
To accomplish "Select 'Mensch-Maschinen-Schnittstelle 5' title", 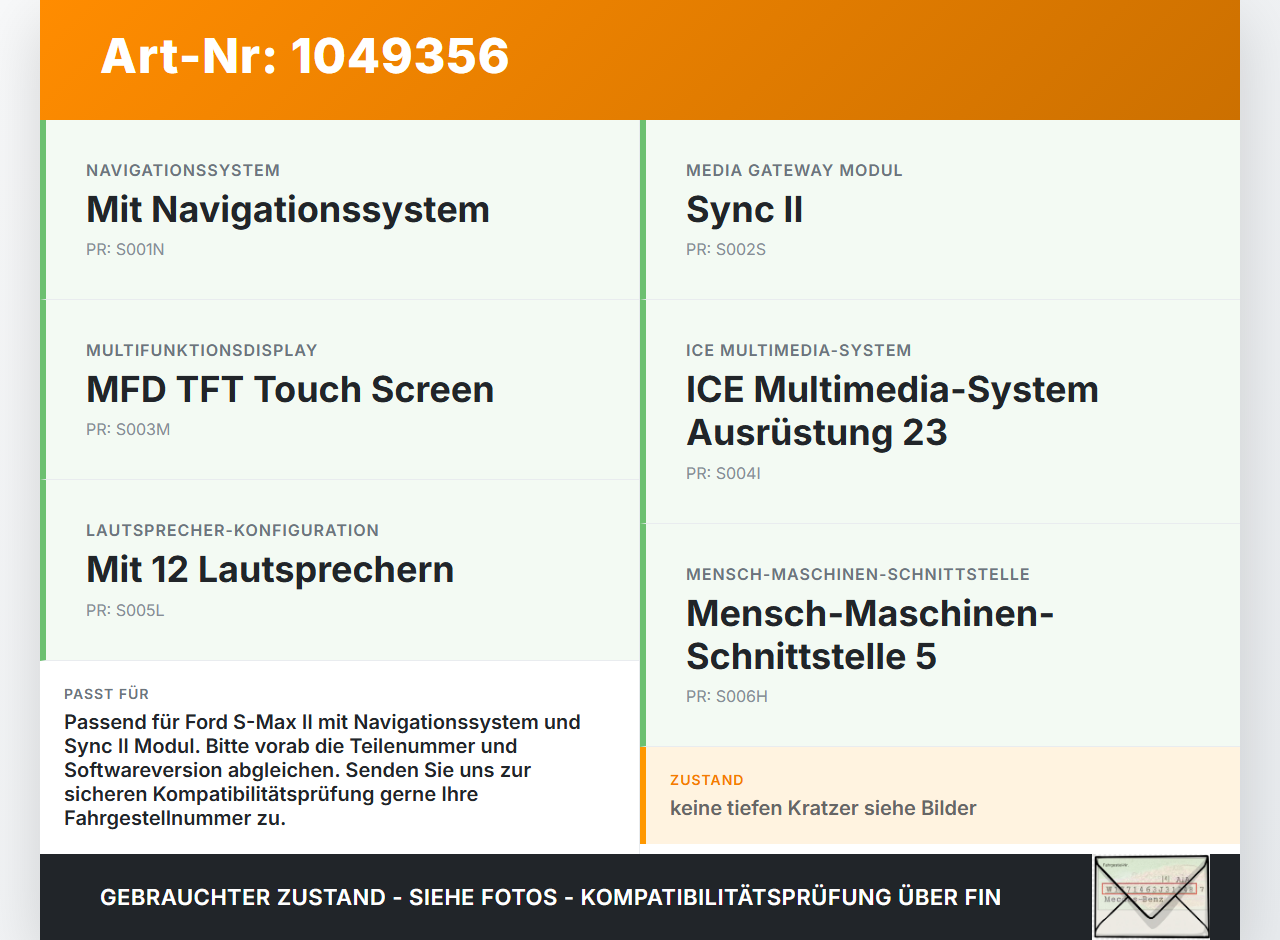I will (870, 635).
